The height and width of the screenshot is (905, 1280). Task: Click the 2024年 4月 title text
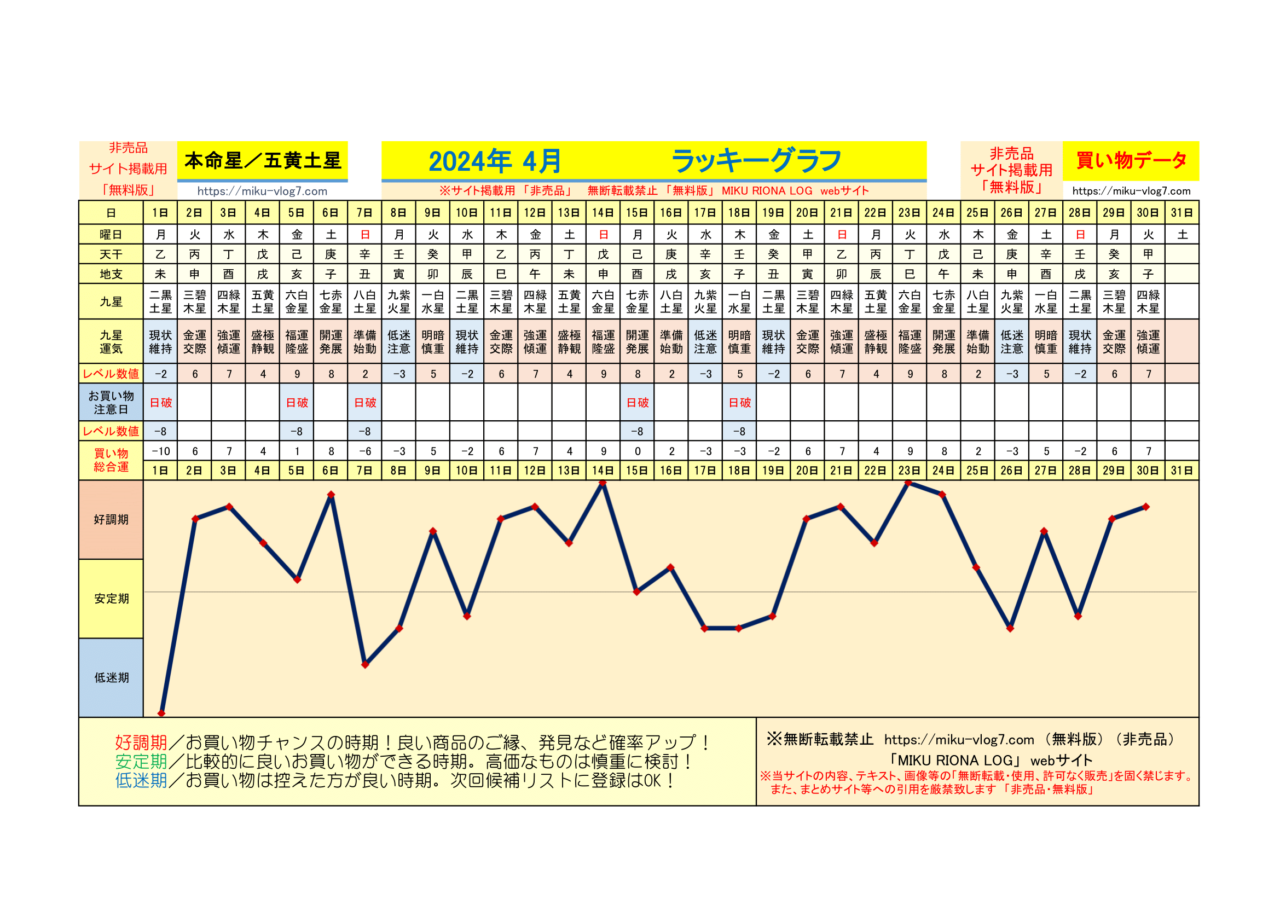click(x=494, y=161)
